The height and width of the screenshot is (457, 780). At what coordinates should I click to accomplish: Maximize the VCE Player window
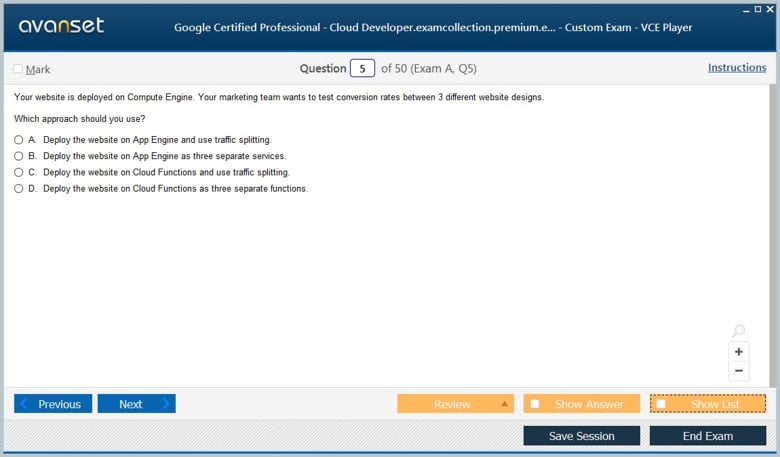click(757, 8)
